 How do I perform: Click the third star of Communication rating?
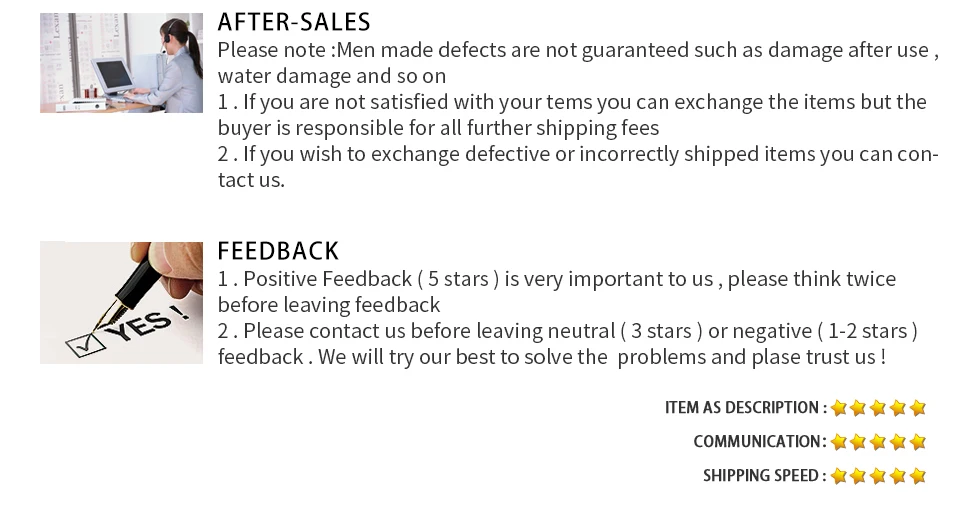point(878,441)
